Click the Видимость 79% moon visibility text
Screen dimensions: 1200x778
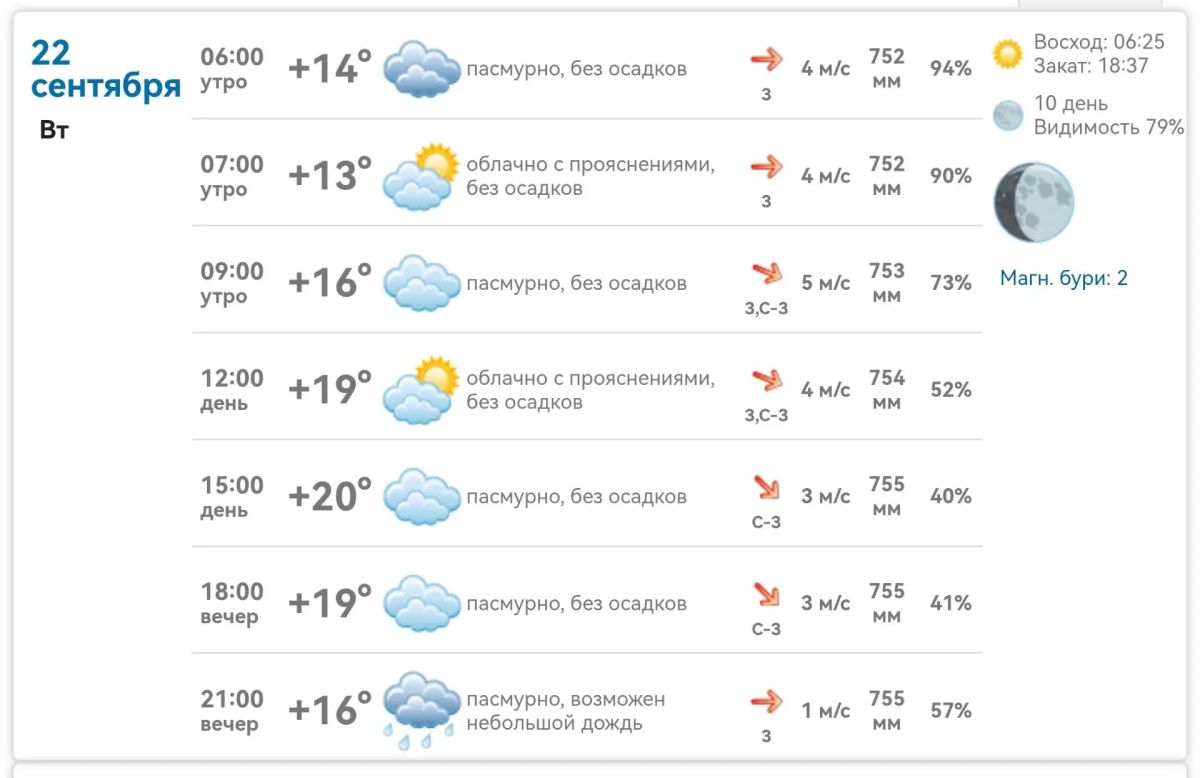coord(1109,127)
